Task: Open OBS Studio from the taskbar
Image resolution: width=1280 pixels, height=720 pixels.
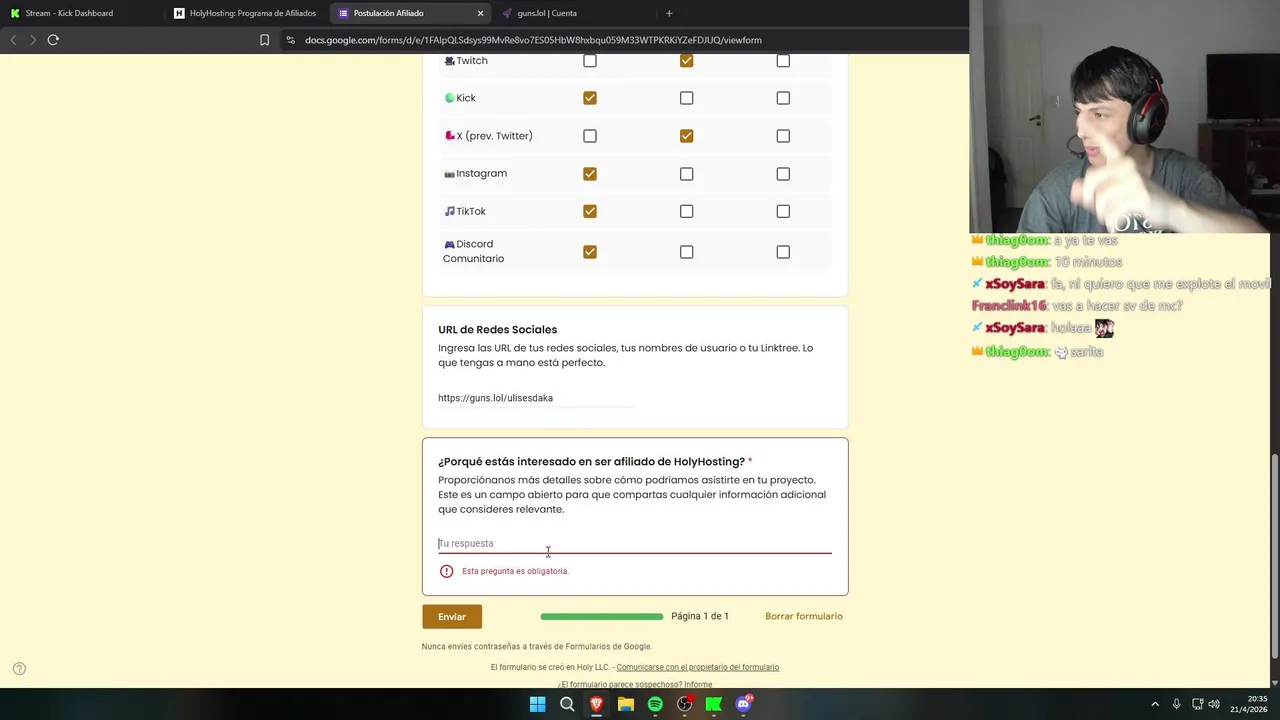Action: coord(684,704)
